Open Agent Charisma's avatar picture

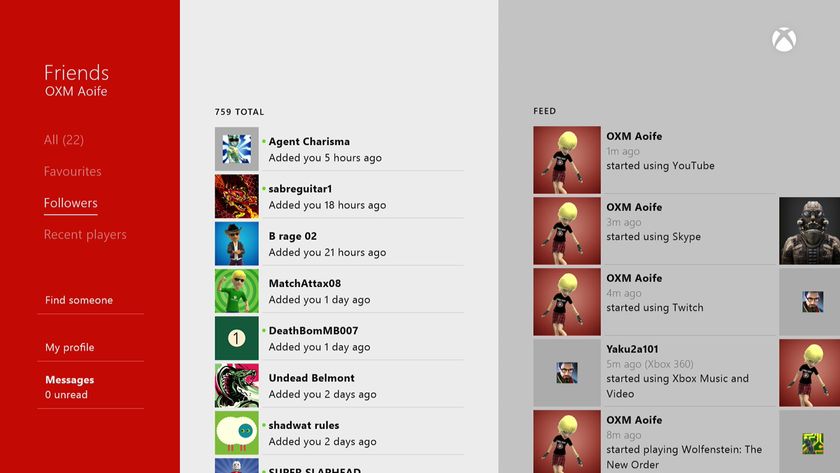(x=237, y=149)
